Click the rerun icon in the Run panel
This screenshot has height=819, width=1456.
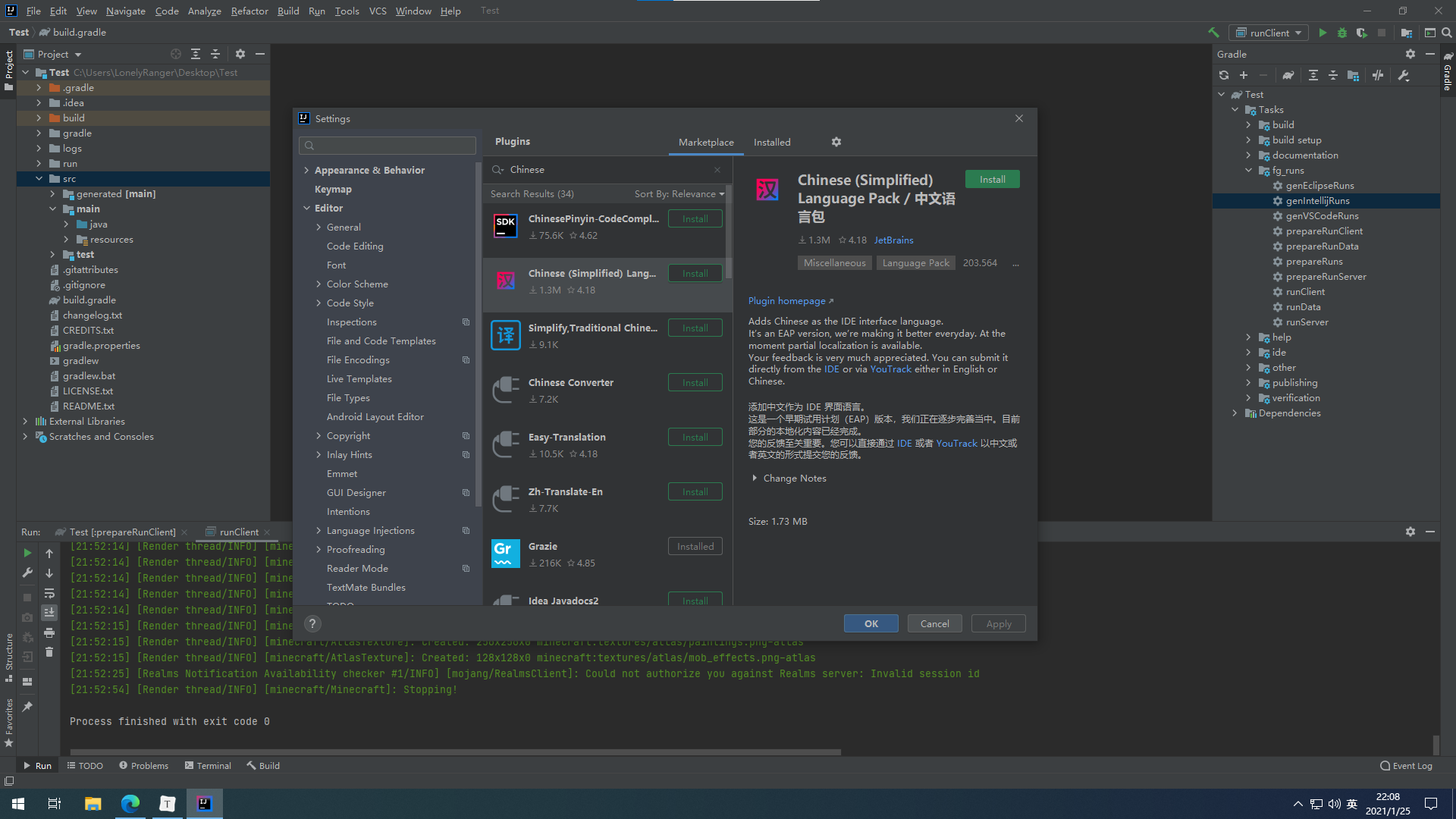coord(27,553)
